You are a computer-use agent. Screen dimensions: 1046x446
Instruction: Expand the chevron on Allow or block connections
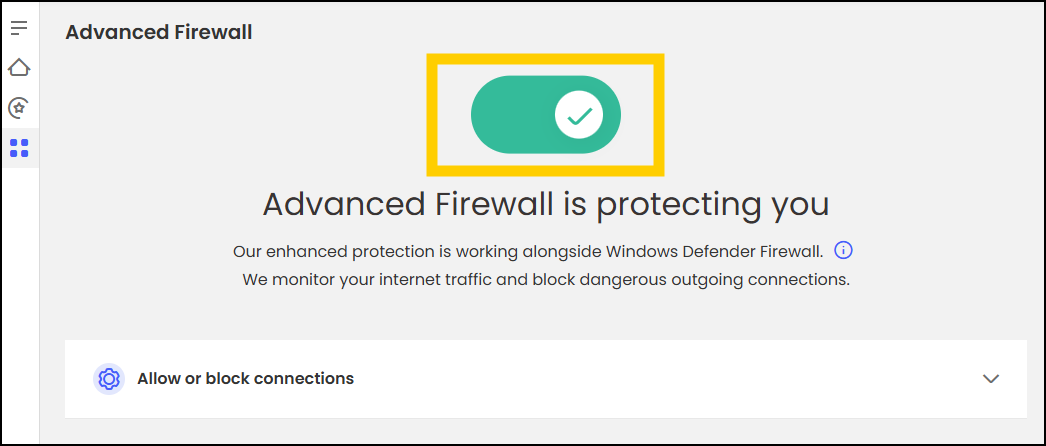(x=991, y=379)
